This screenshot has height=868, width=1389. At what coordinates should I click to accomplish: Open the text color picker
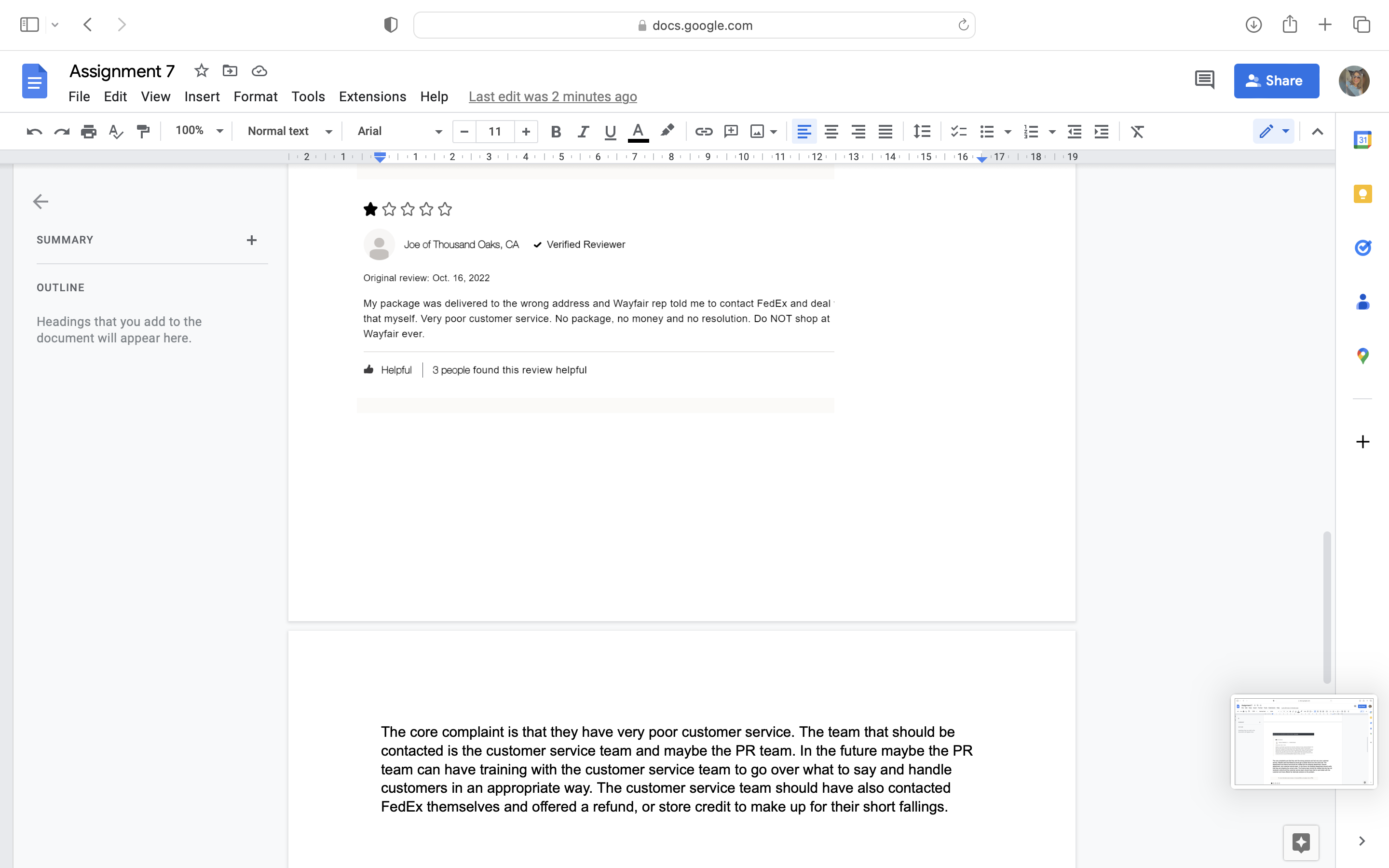pos(638,132)
